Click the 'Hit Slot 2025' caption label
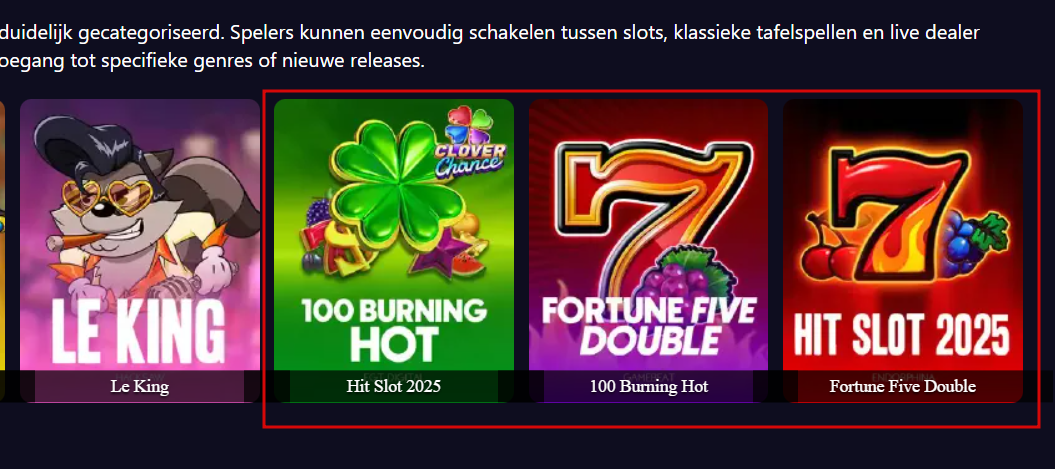The image size is (1055, 469). (x=394, y=386)
